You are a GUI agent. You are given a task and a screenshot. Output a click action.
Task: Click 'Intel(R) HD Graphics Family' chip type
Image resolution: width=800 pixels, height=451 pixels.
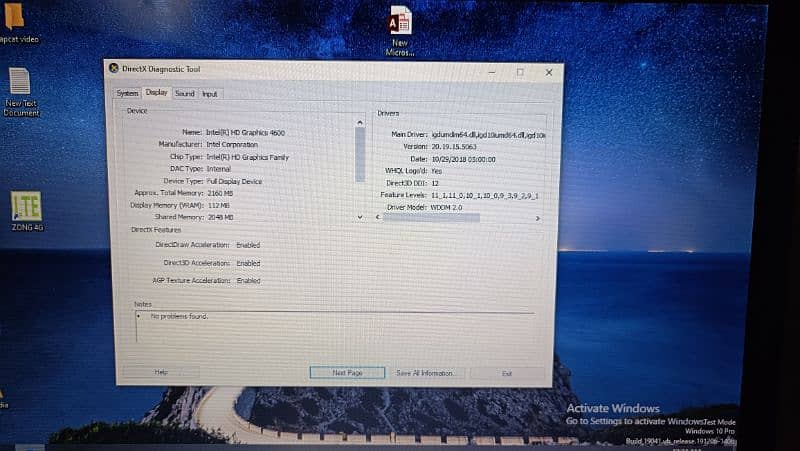247,157
